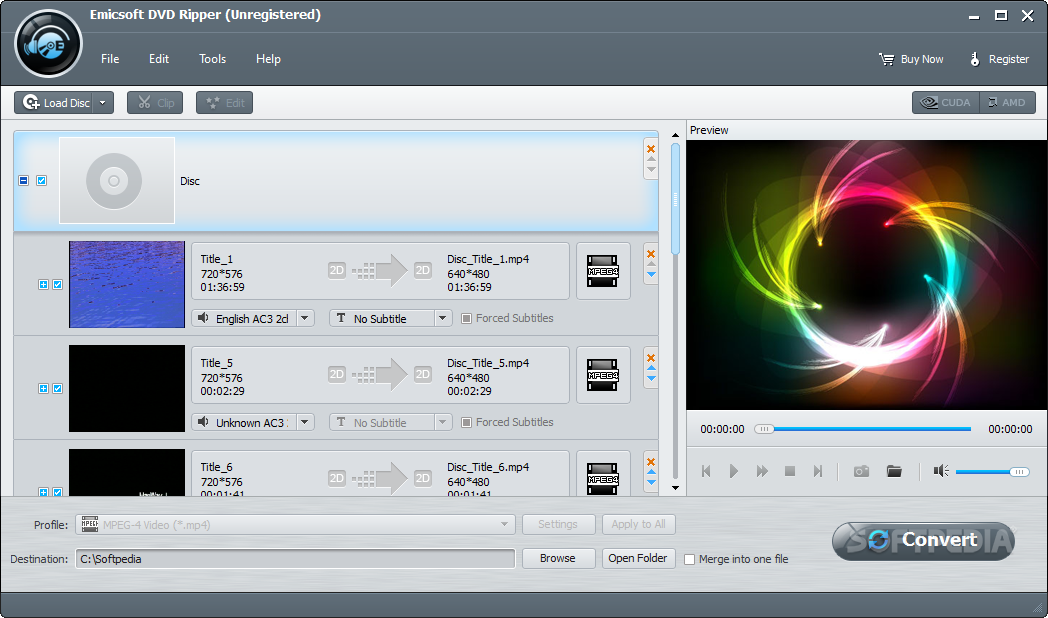1048x618 pixels.
Task: Open the Edit menu
Action: [x=159, y=59]
